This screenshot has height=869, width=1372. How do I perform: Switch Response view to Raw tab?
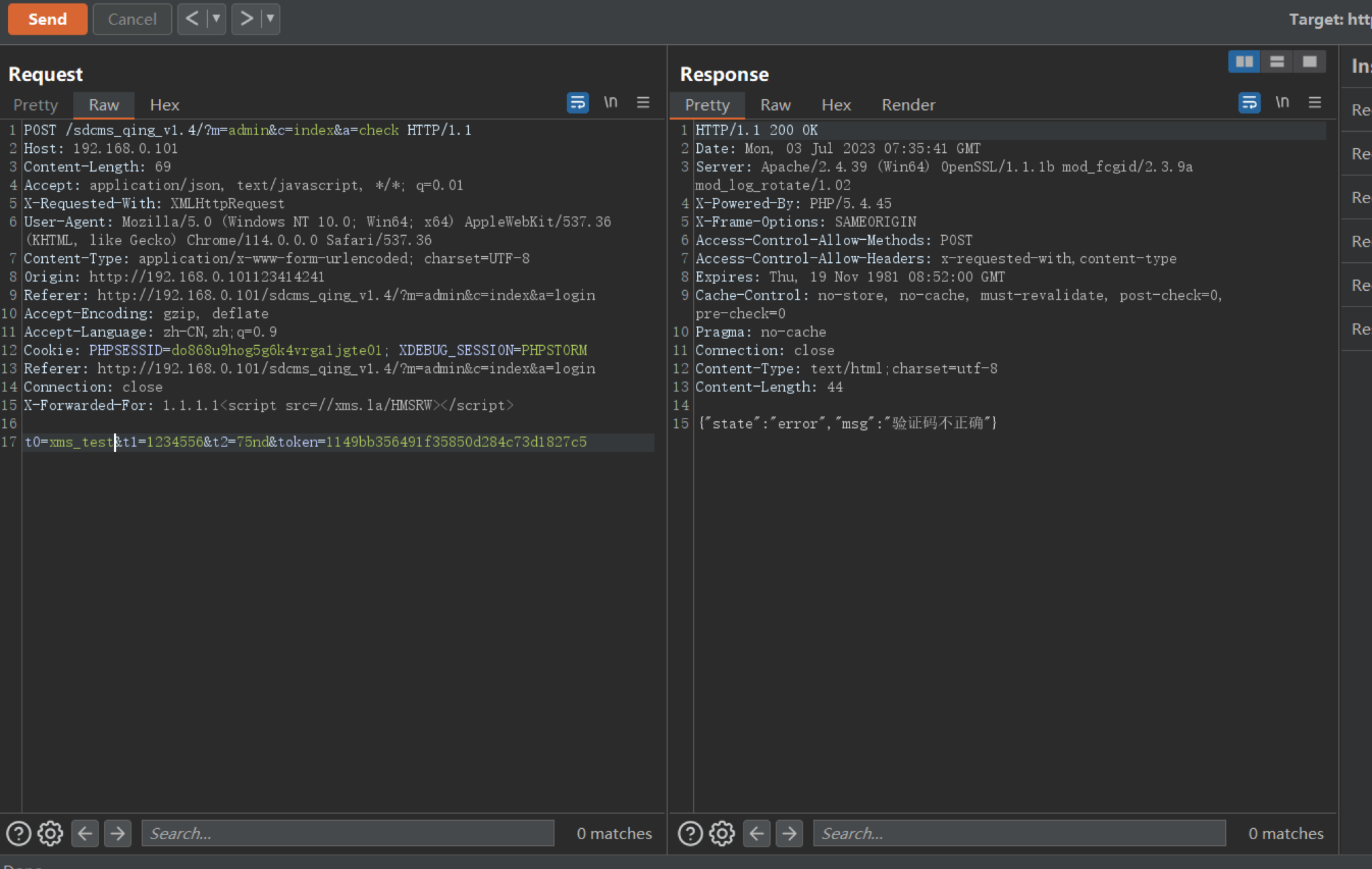pyautogui.click(x=775, y=105)
